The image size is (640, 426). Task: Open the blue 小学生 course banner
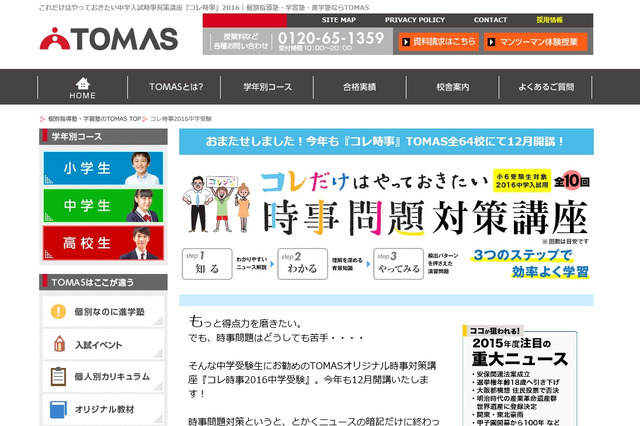click(103, 168)
